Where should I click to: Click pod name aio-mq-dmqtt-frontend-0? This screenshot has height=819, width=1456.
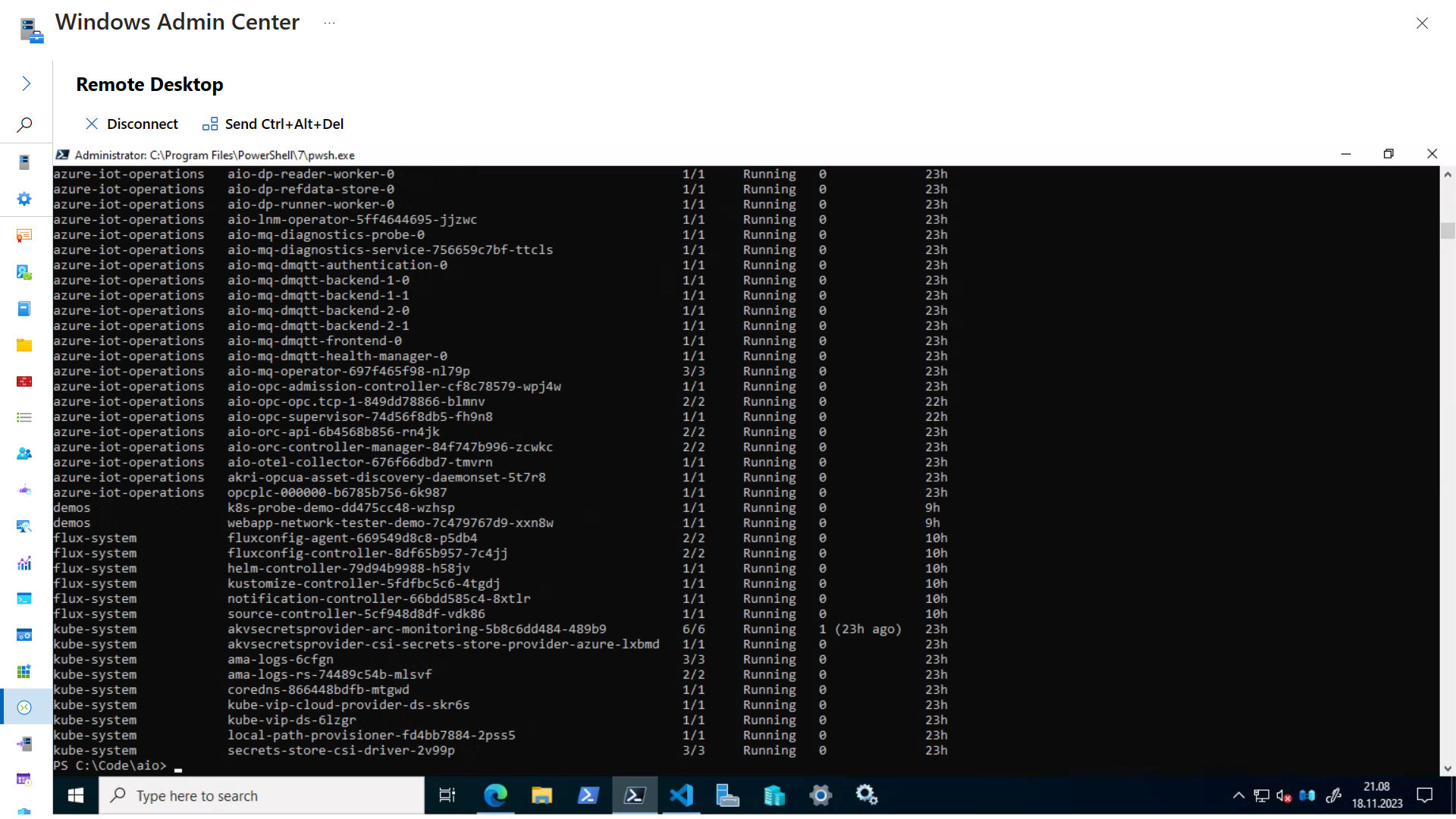click(315, 341)
